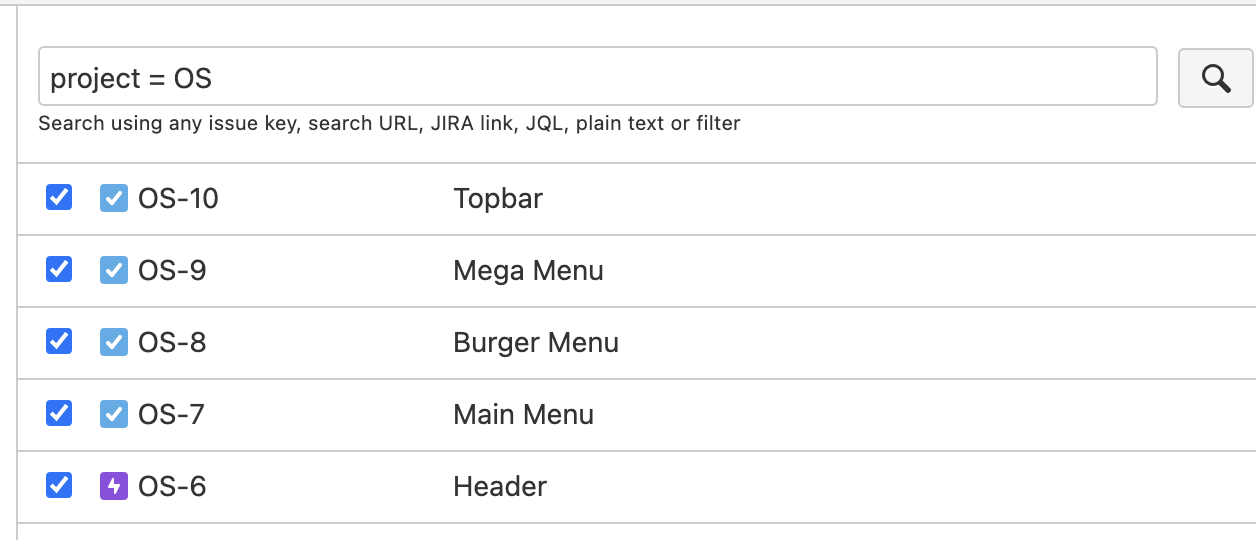Uncheck the OS-10 Topbar checkbox
Screen dimensions: 1256x540
click(59, 197)
